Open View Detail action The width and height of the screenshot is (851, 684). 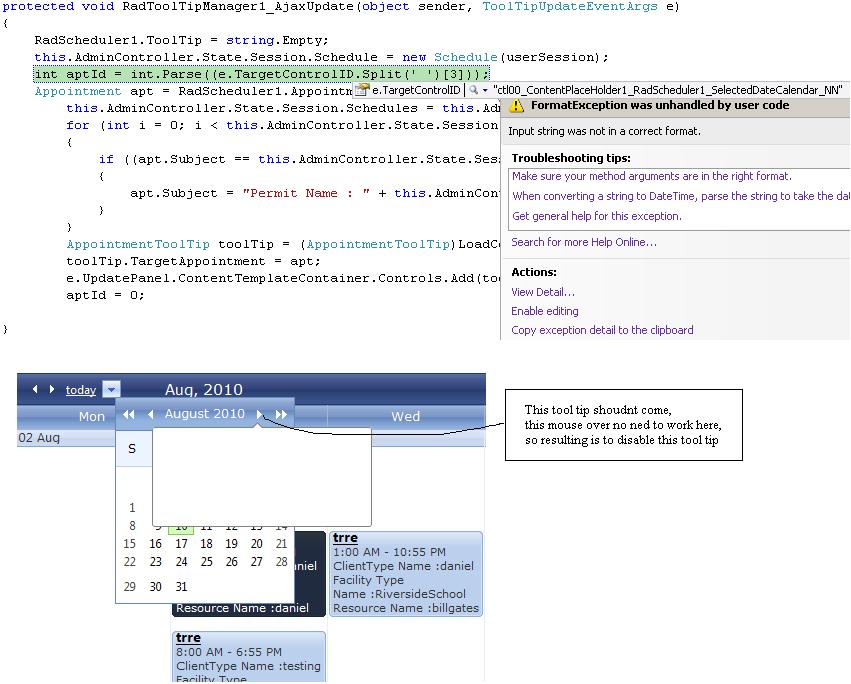(x=543, y=292)
